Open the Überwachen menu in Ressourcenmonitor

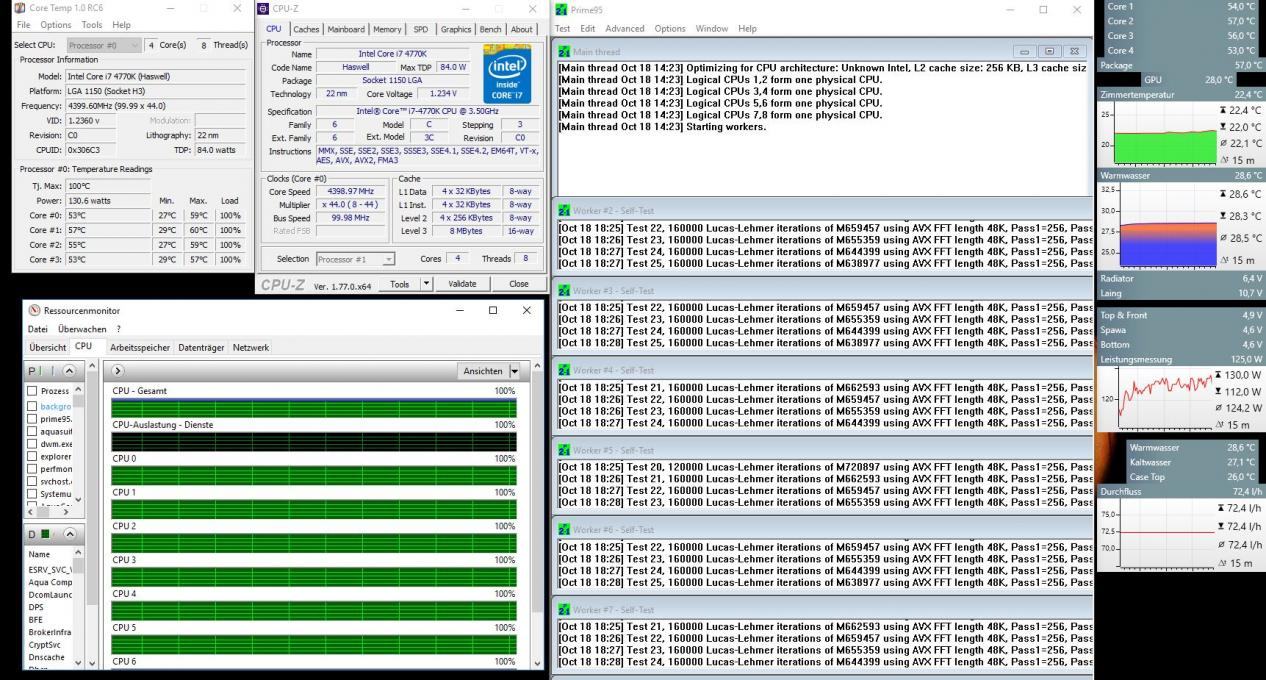pos(82,329)
